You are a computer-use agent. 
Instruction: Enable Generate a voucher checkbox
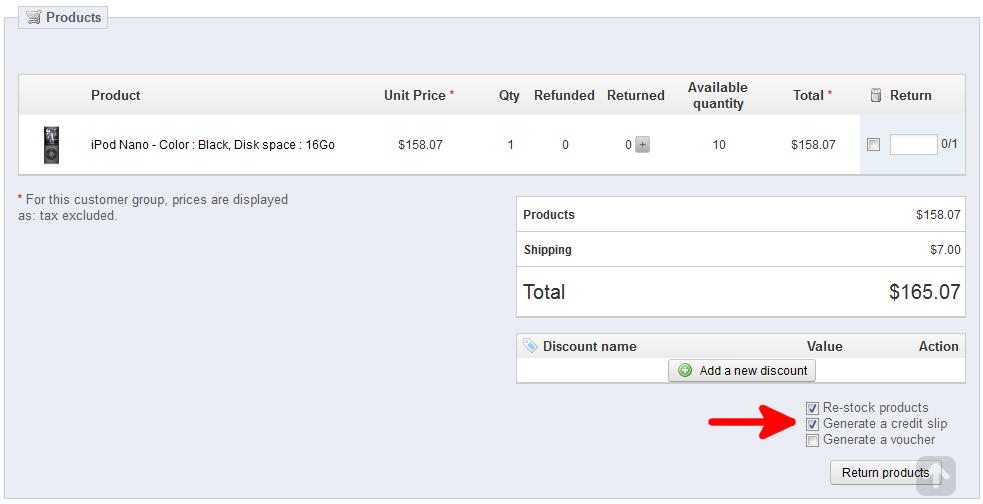812,441
